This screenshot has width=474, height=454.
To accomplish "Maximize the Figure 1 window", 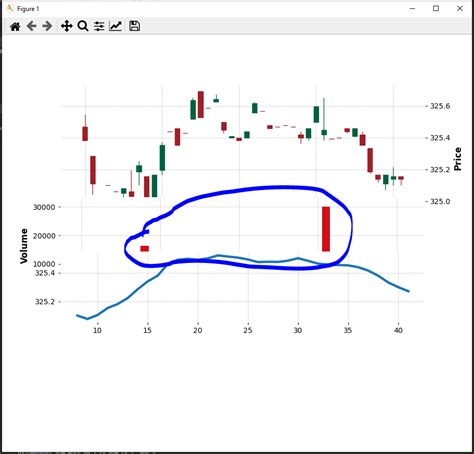I will [436, 8].
